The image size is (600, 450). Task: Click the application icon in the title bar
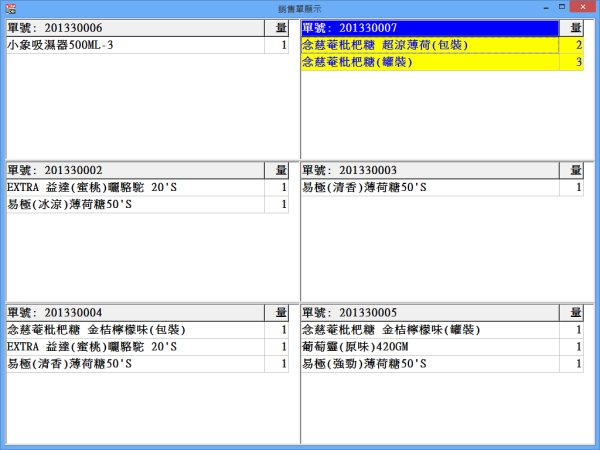tap(11, 8)
